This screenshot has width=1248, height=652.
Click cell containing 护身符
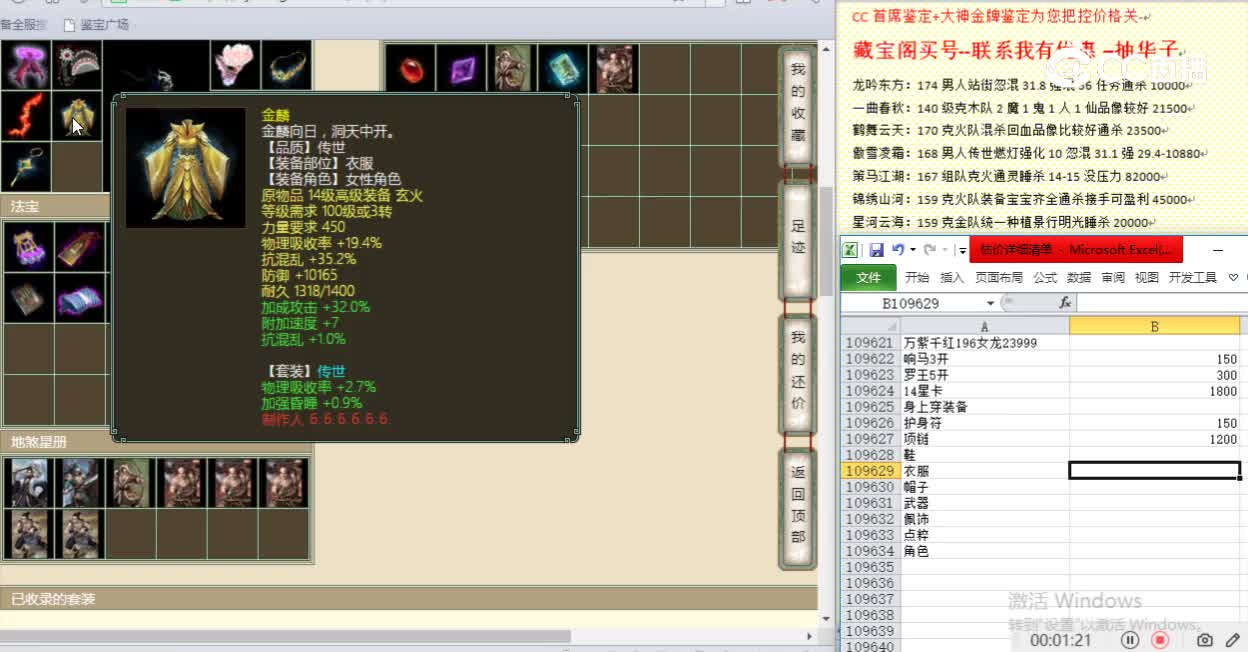pyautogui.click(x=985, y=423)
